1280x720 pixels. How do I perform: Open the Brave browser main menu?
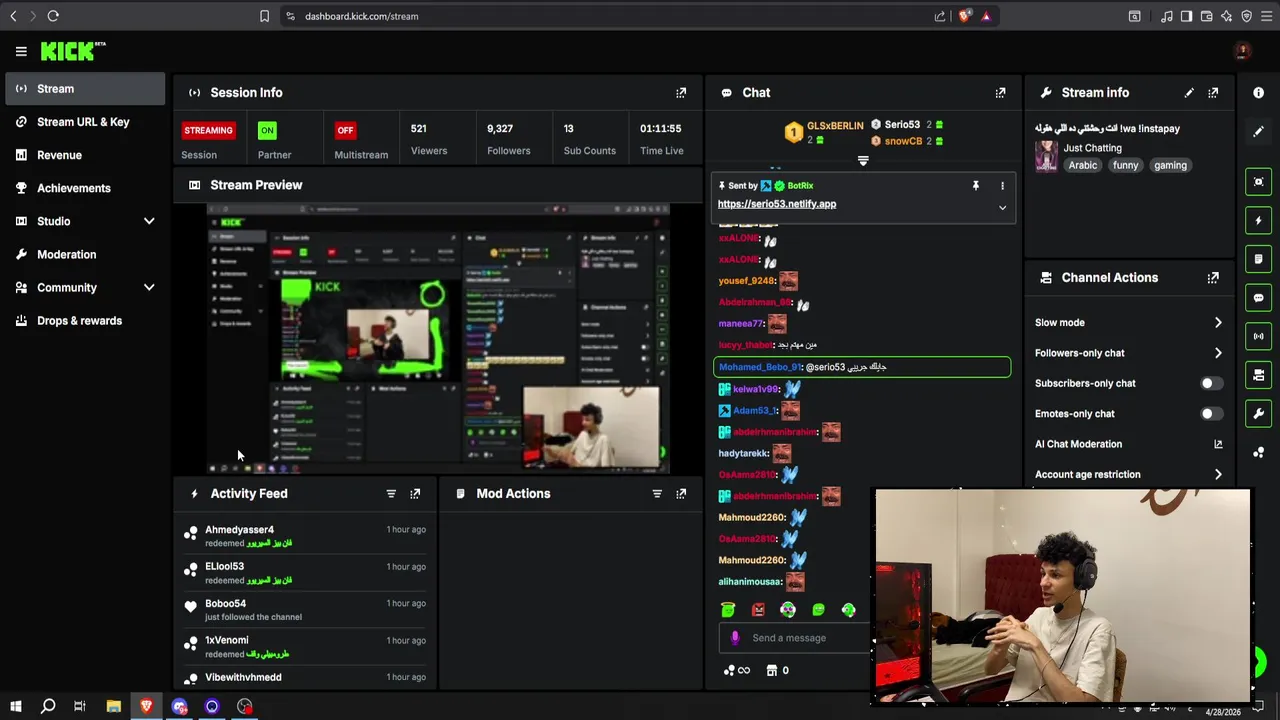[x=1266, y=16]
